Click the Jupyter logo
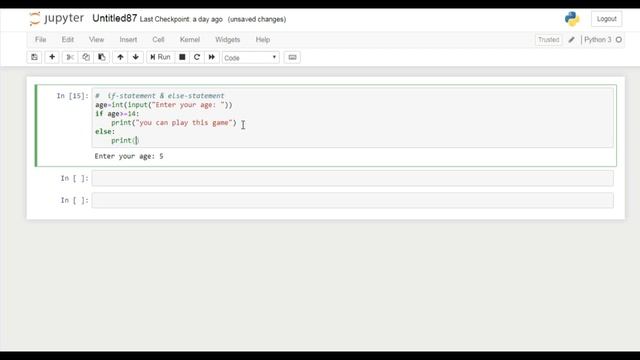640x360 pixels. pyautogui.click(x=56, y=18)
